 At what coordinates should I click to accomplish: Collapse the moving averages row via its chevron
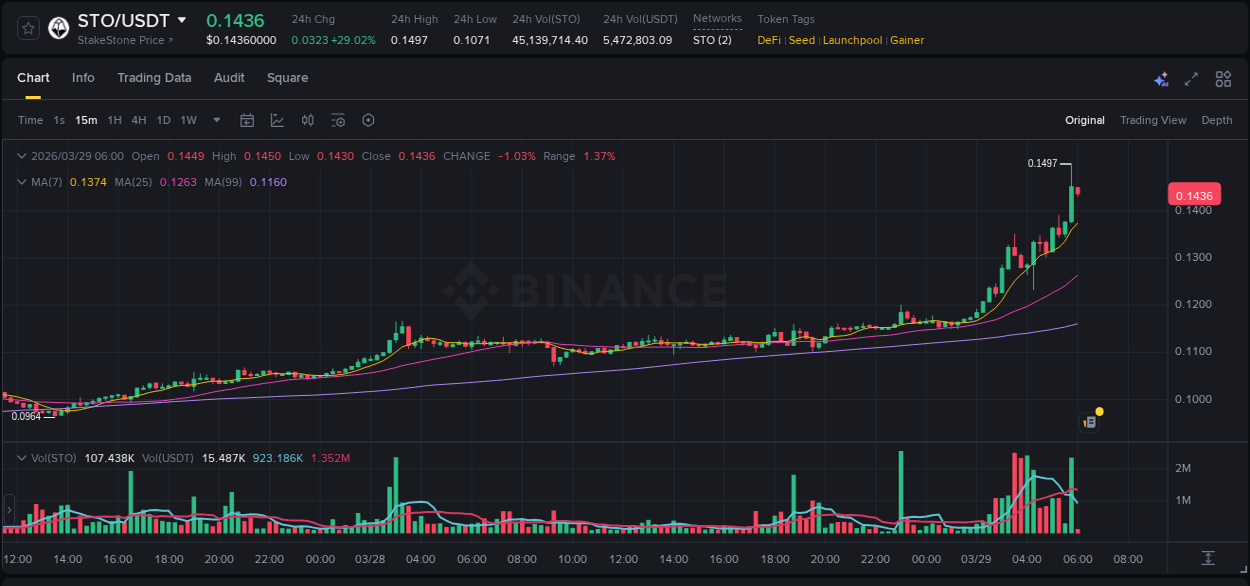pyautogui.click(x=21, y=182)
